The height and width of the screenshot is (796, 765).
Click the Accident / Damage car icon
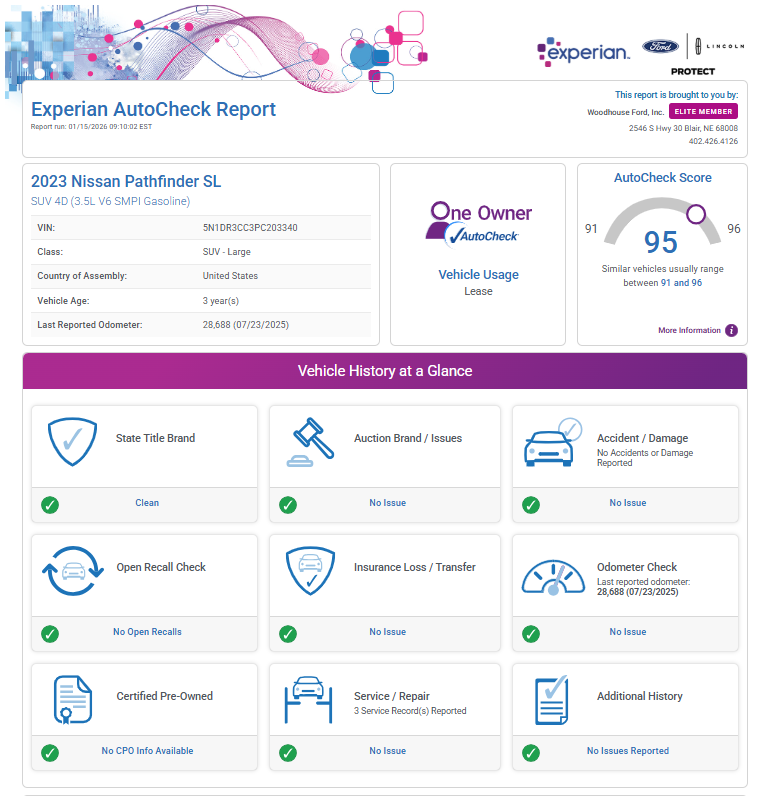[x=552, y=444]
